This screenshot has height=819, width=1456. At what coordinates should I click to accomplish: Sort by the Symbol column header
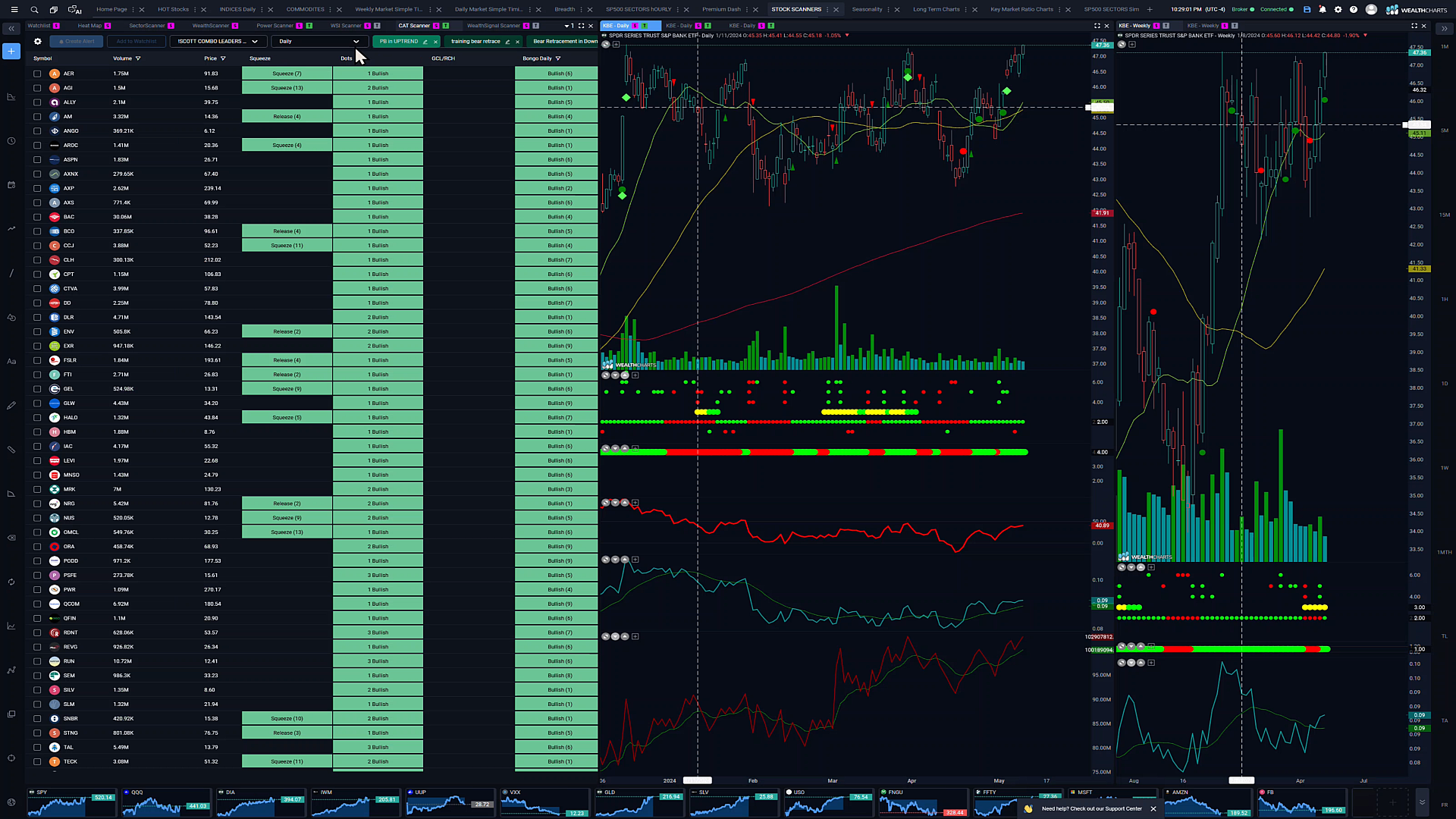point(42,58)
